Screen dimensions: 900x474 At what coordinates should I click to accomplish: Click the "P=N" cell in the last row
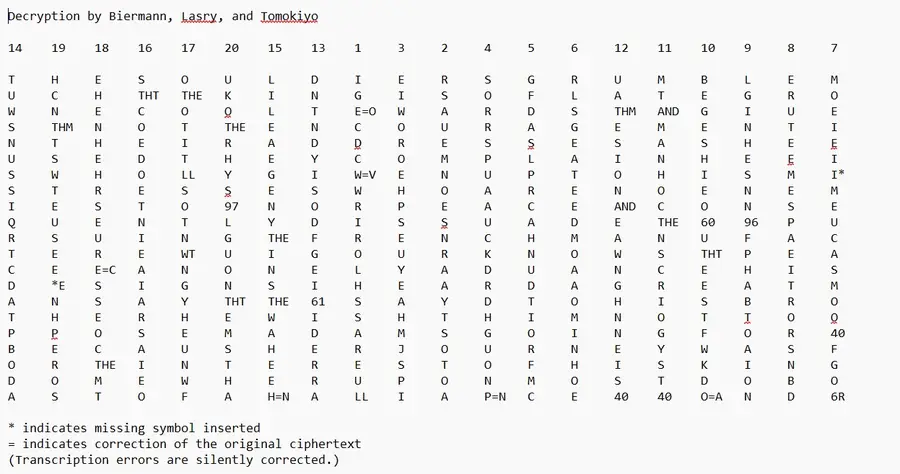494,397
